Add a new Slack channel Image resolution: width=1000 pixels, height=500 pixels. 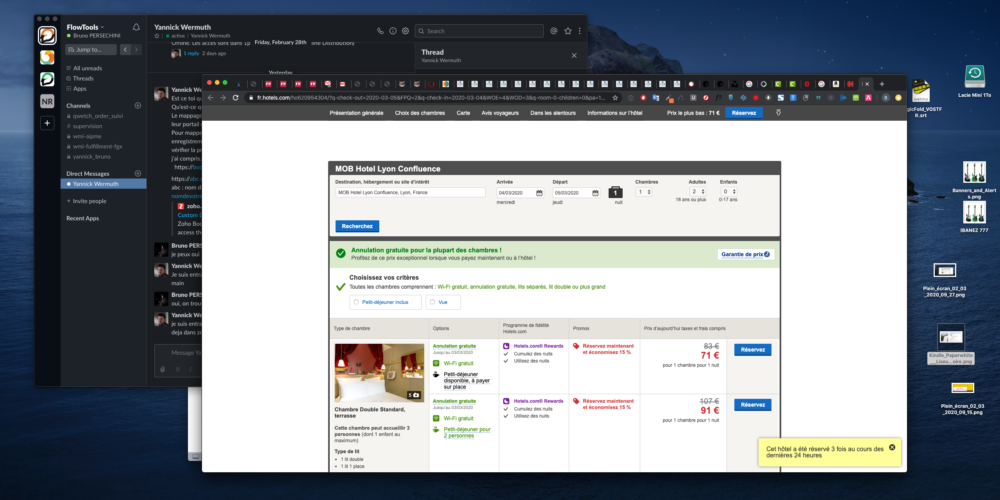tap(137, 105)
